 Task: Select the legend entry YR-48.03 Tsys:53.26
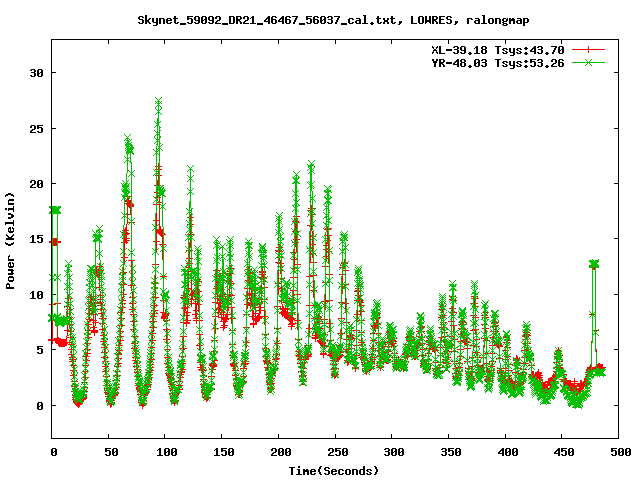click(x=498, y=63)
